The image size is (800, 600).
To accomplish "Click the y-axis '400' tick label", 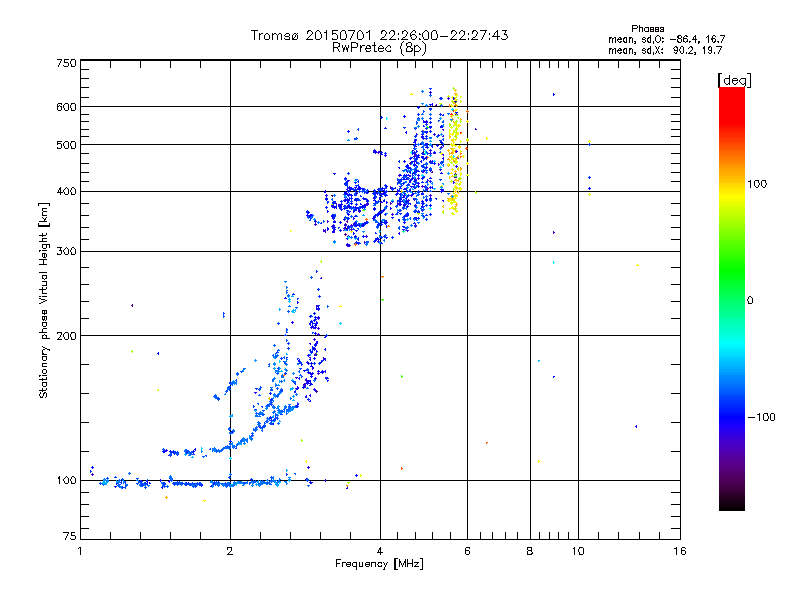I will pos(66,192).
